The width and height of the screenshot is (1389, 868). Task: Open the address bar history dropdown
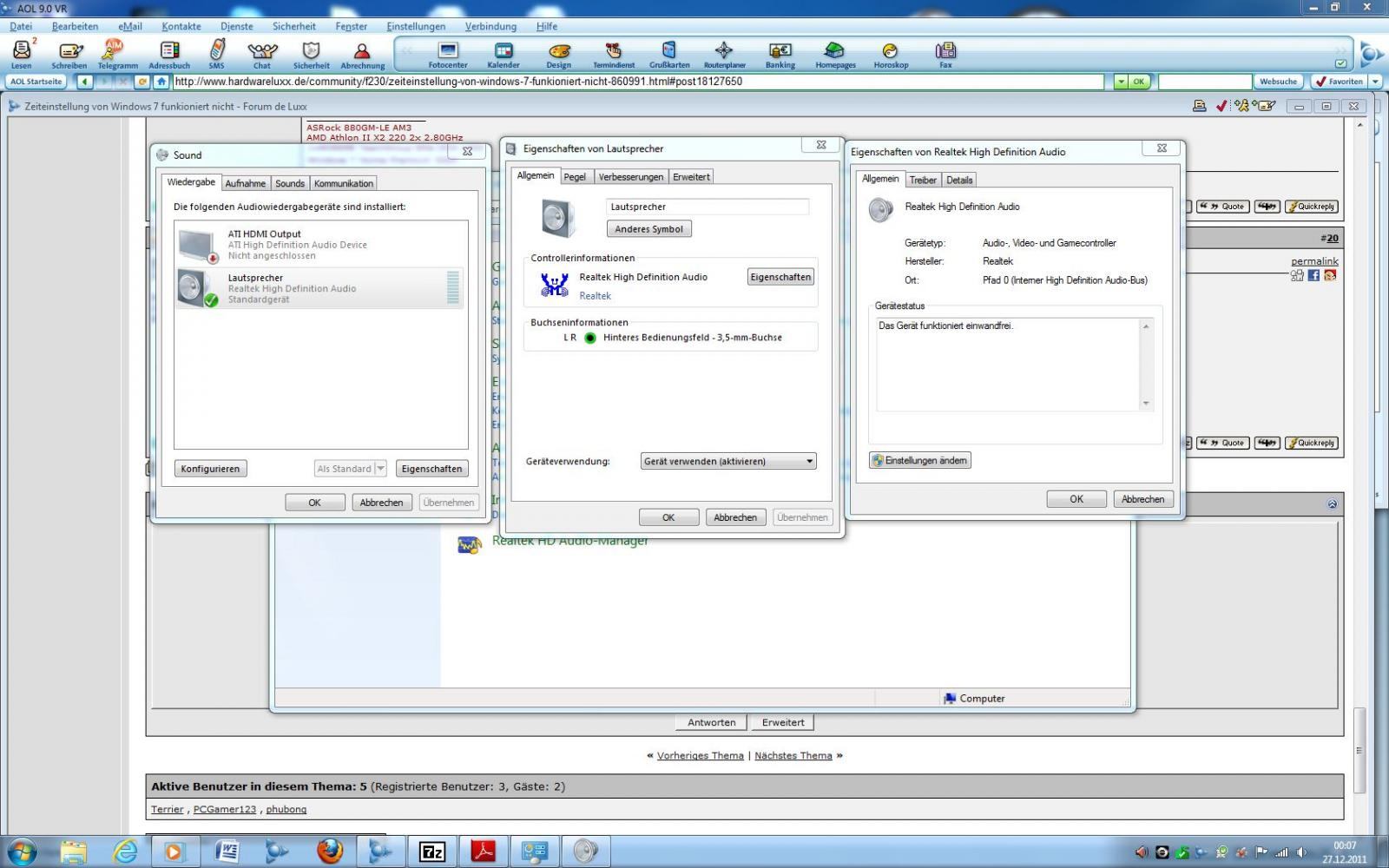[x=1121, y=82]
